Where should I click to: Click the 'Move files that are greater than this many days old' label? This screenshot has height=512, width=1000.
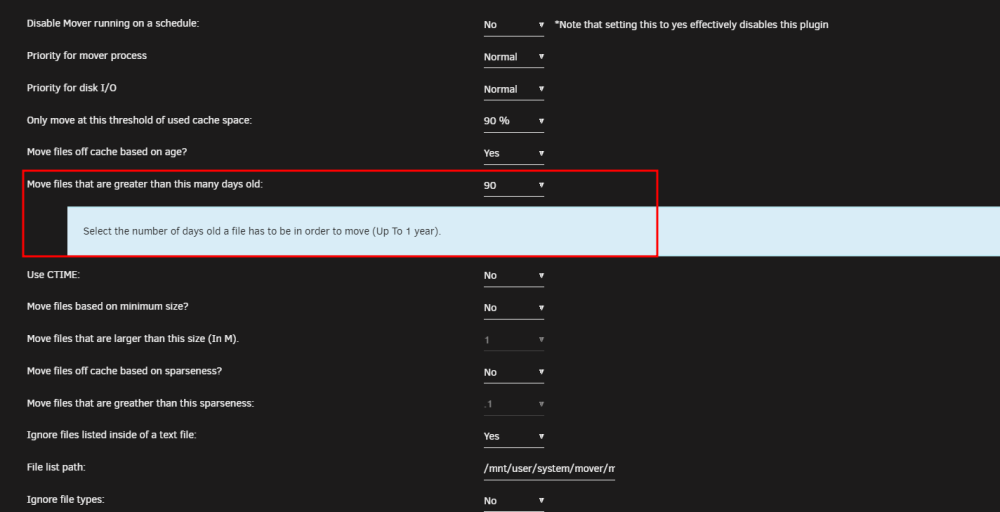[x=145, y=184]
